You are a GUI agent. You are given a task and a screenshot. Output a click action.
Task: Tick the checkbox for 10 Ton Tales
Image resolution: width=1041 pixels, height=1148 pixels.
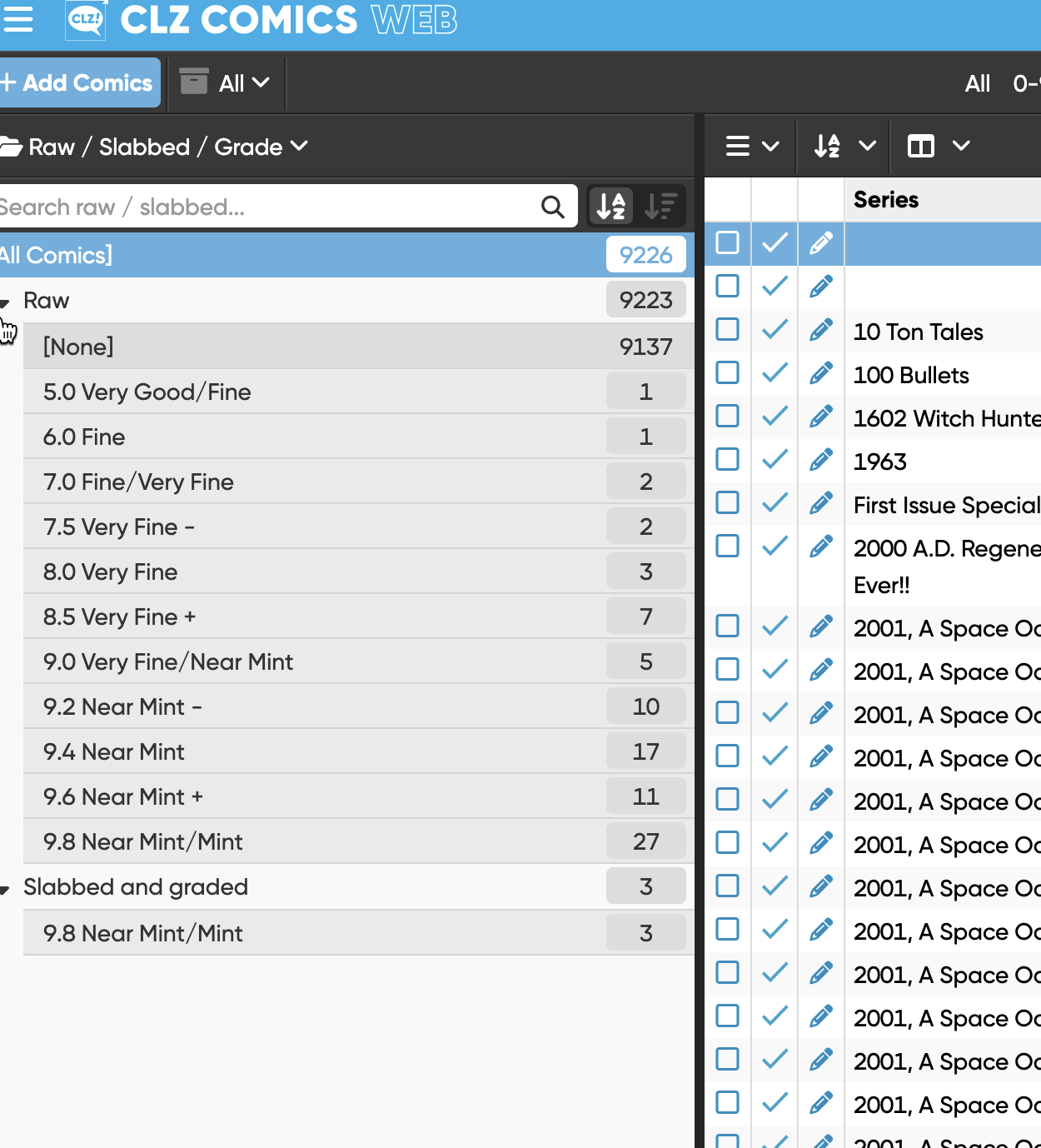(727, 329)
